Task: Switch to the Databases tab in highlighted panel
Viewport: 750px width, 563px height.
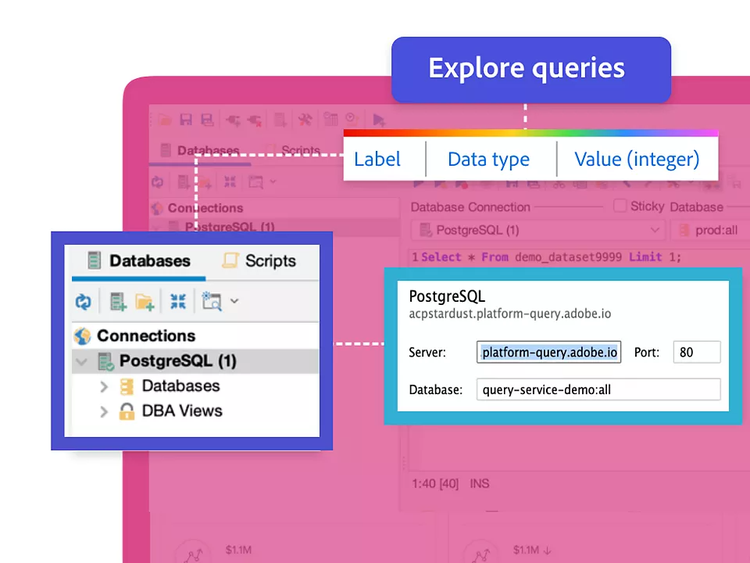Action: (139, 261)
